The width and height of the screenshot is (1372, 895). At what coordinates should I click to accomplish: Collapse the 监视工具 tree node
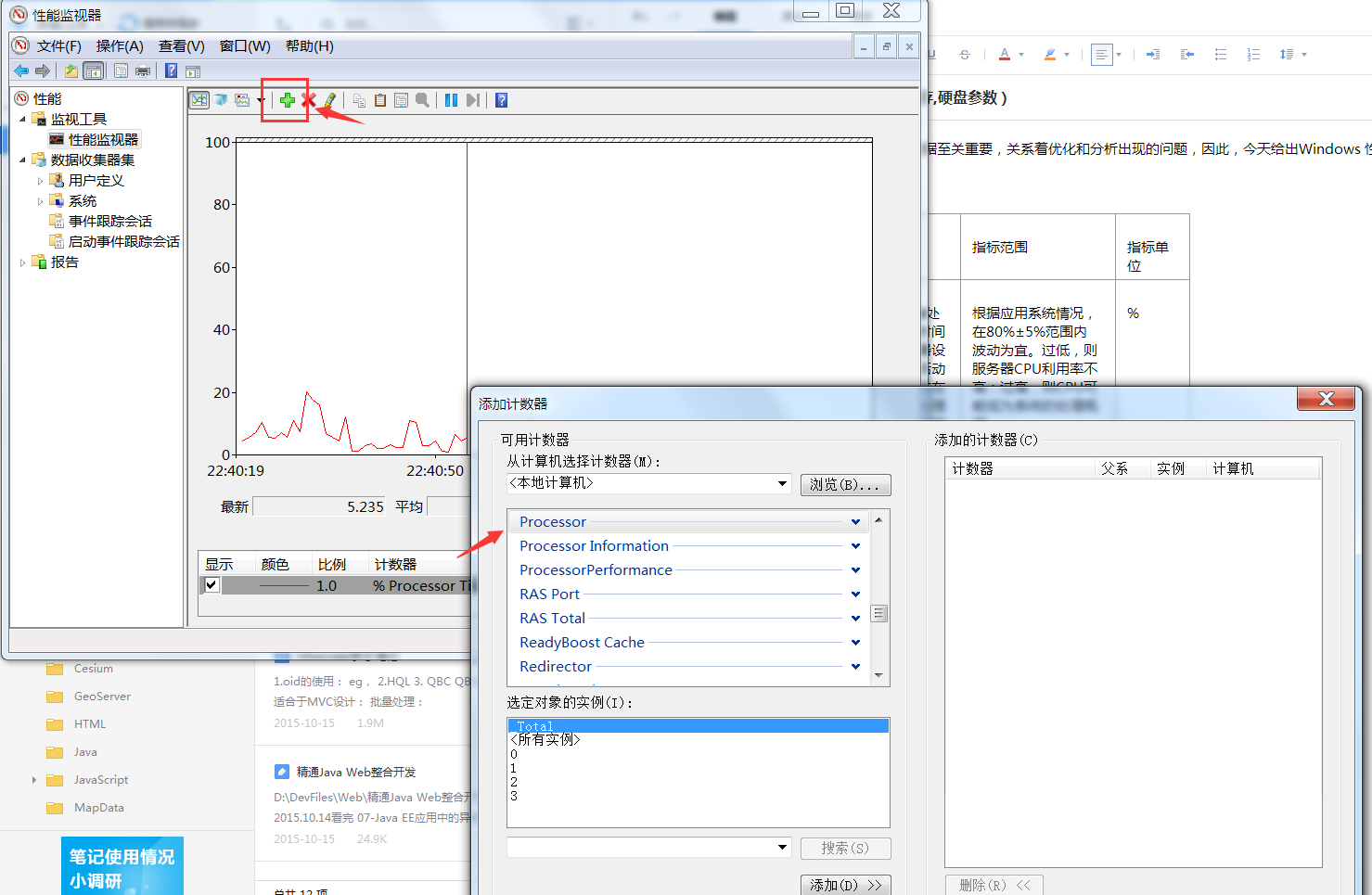[23, 119]
